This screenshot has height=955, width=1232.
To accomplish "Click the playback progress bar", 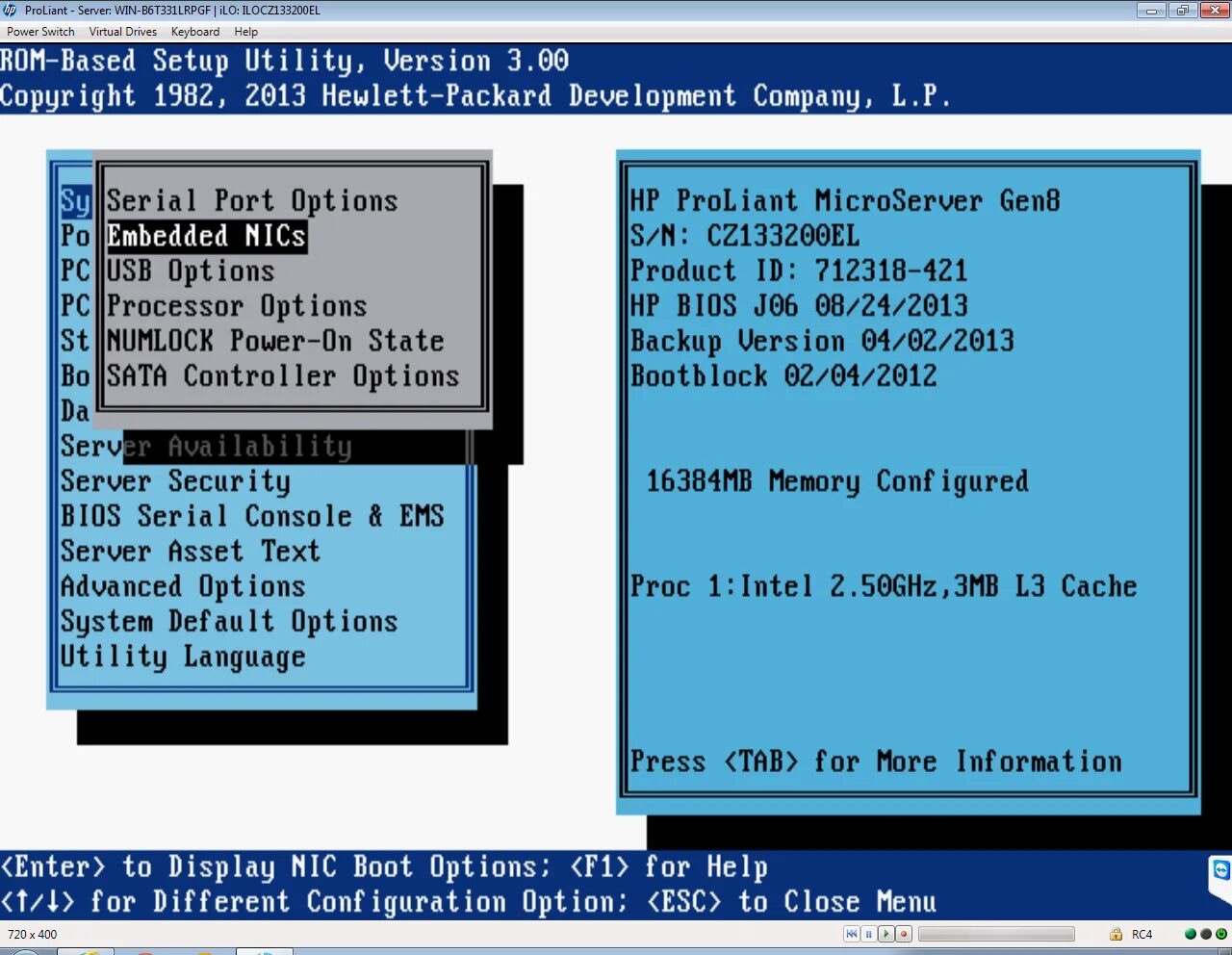I will [x=996, y=934].
